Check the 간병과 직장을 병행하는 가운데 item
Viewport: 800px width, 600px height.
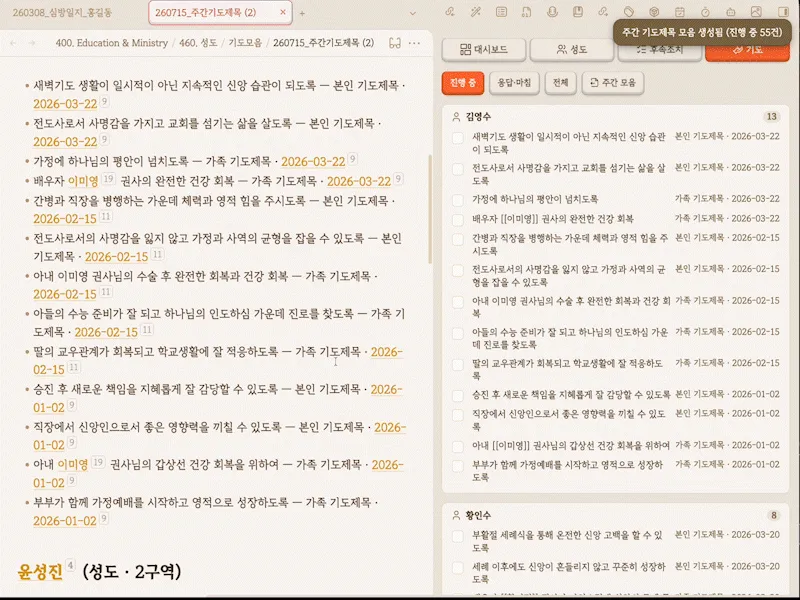pos(458,239)
